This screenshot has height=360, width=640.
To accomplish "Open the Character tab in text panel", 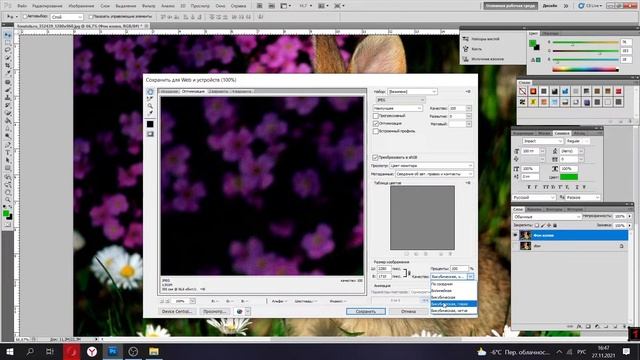I will click(x=562, y=133).
